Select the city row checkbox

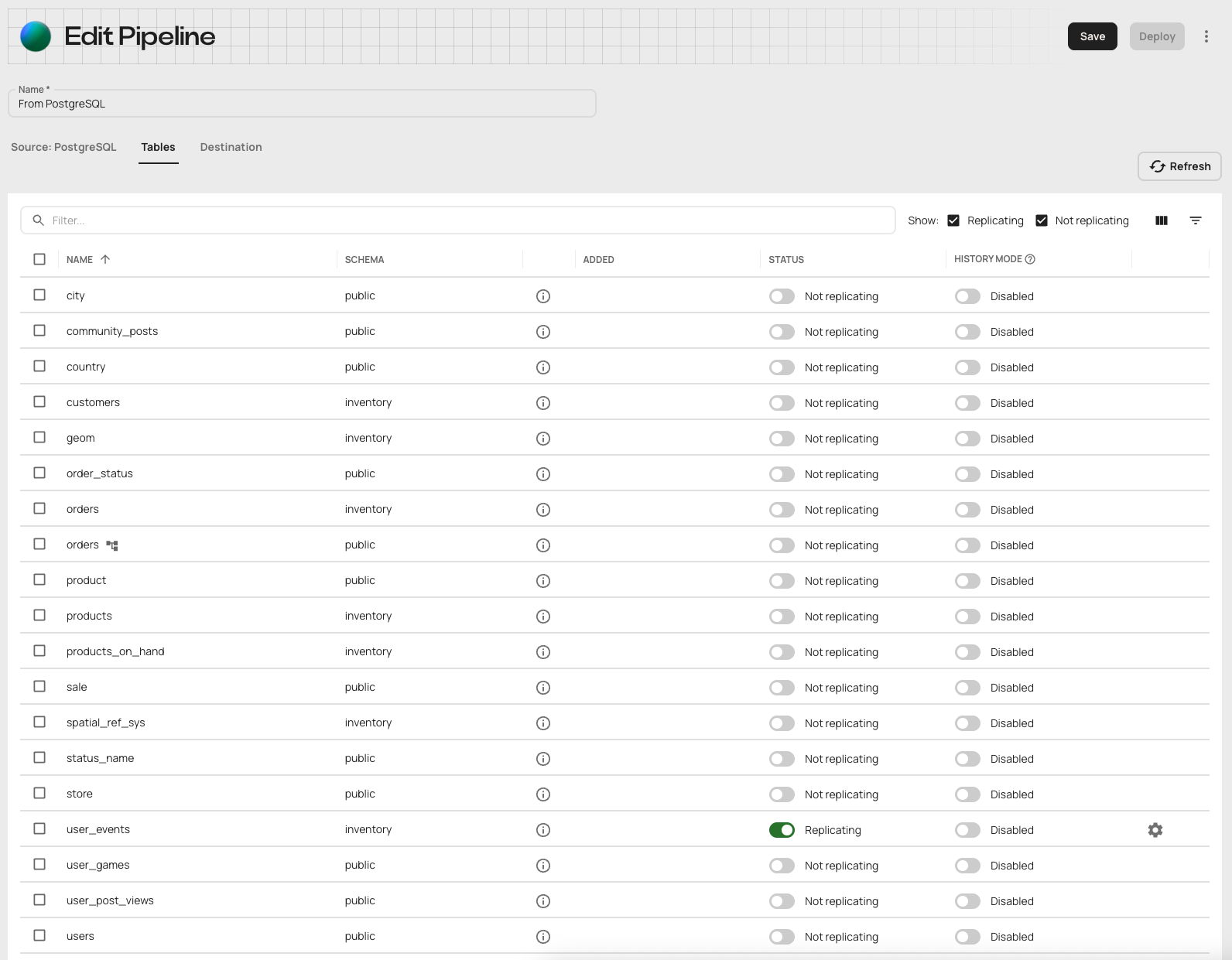pos(39,295)
